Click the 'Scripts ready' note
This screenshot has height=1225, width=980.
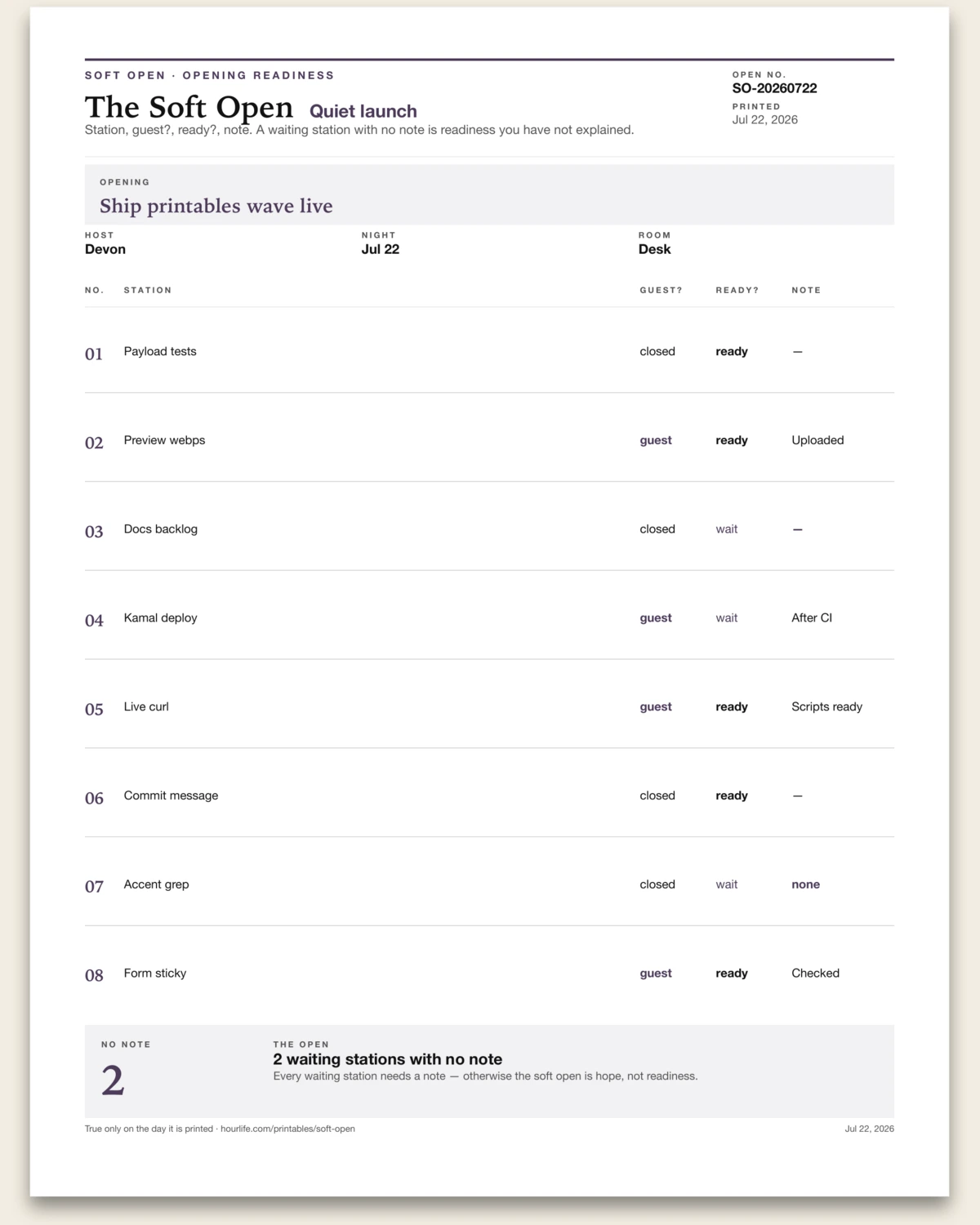pos(826,707)
